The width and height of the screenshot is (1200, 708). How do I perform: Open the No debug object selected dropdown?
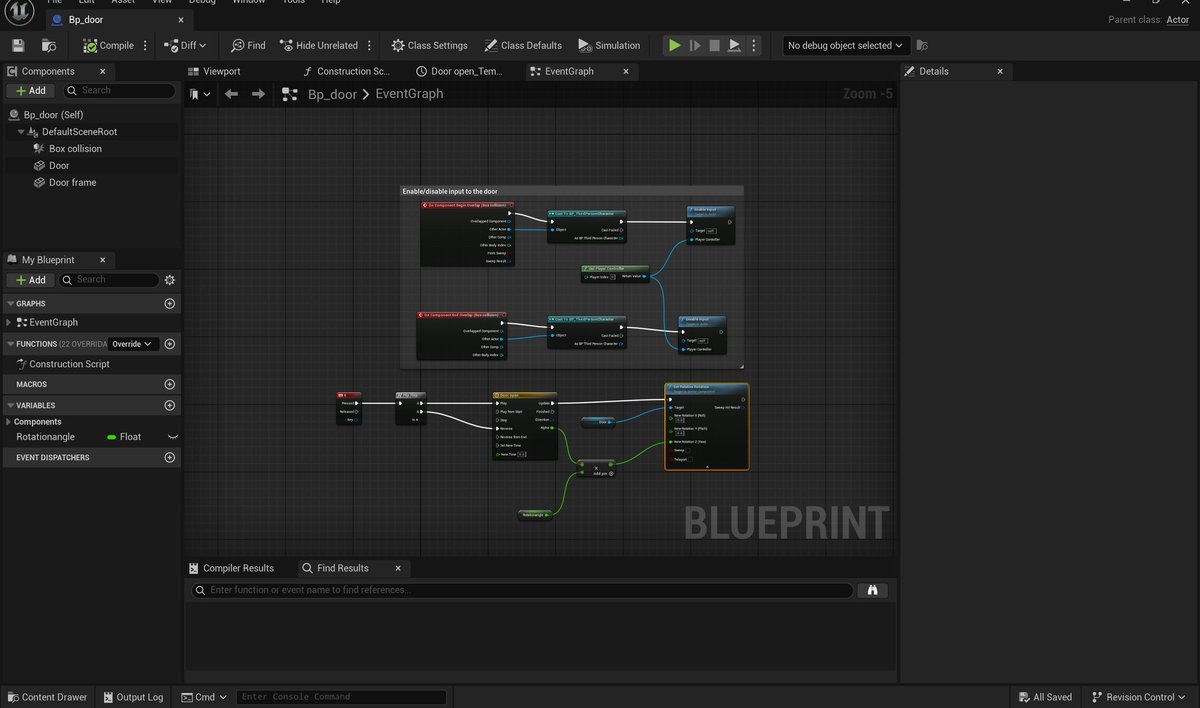tap(841, 44)
